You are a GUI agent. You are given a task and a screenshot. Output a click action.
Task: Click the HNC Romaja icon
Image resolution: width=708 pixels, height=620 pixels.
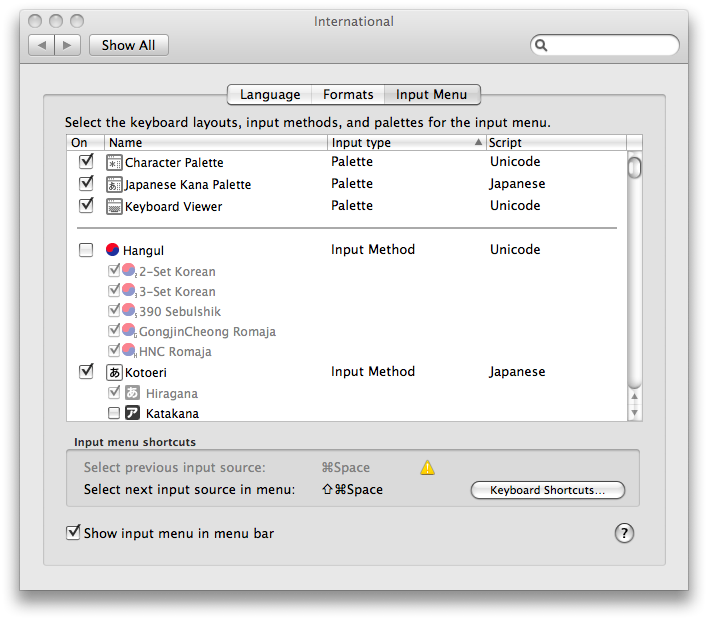click(x=129, y=350)
